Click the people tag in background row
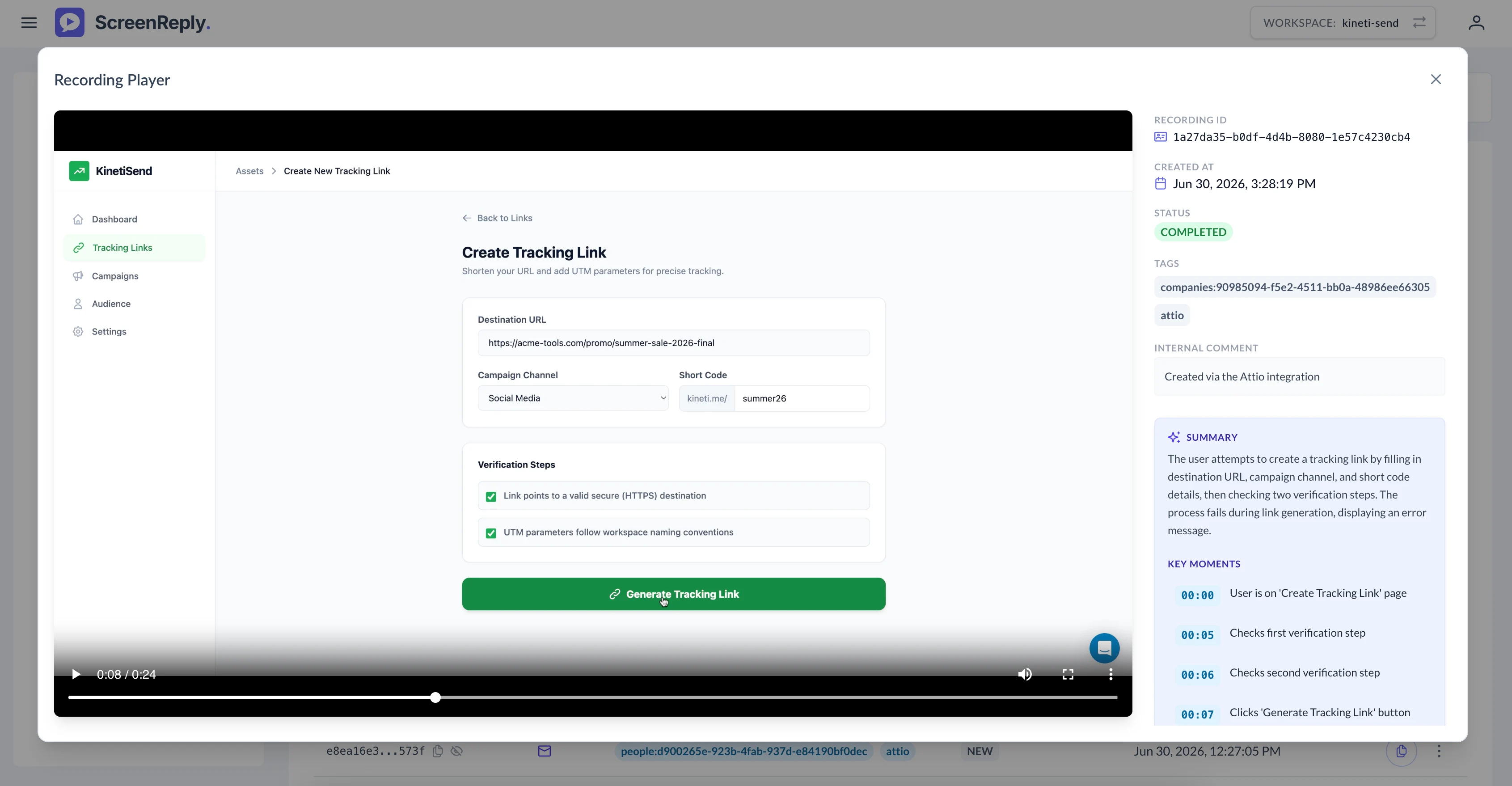This screenshot has width=1512, height=786. (743, 751)
